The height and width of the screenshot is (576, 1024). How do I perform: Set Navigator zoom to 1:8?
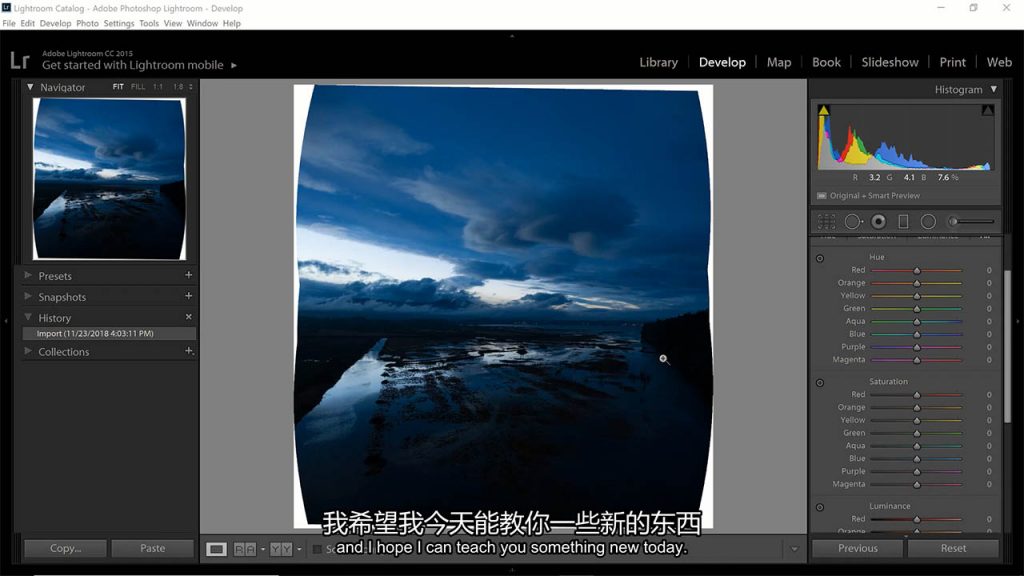point(178,87)
